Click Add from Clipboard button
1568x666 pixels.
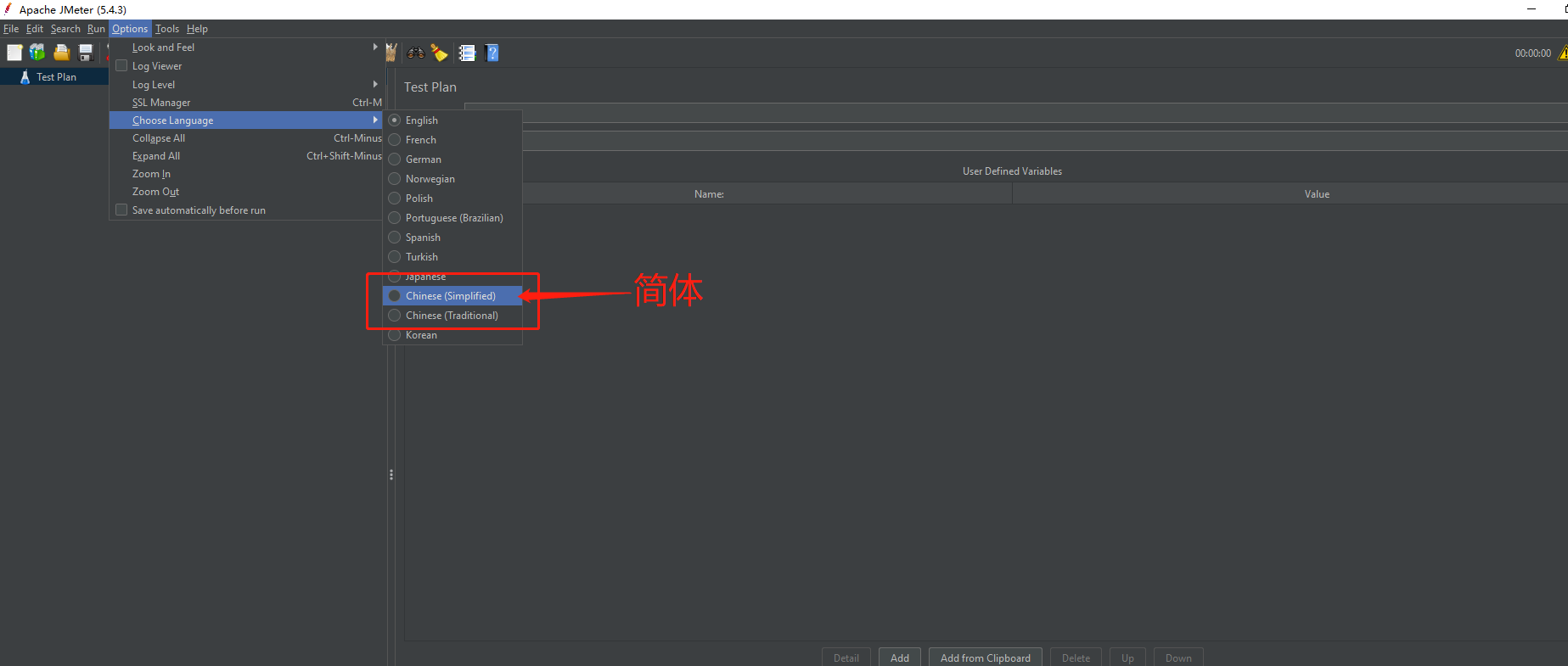(x=986, y=658)
